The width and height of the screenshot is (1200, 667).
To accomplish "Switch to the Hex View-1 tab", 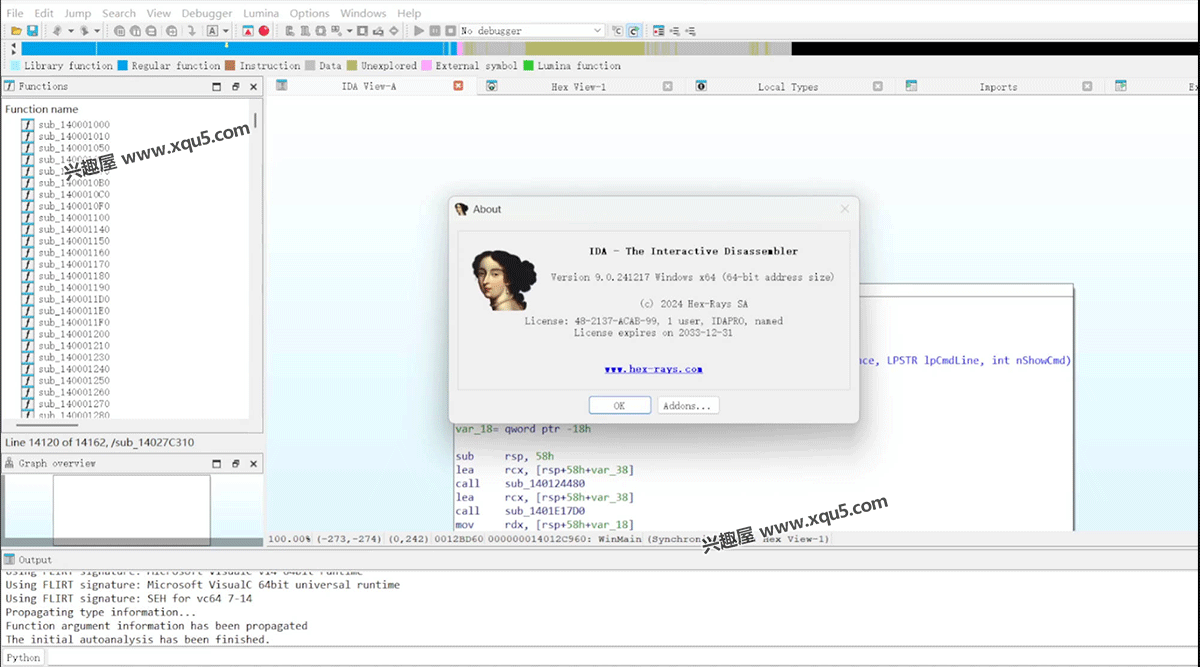I will click(578, 87).
